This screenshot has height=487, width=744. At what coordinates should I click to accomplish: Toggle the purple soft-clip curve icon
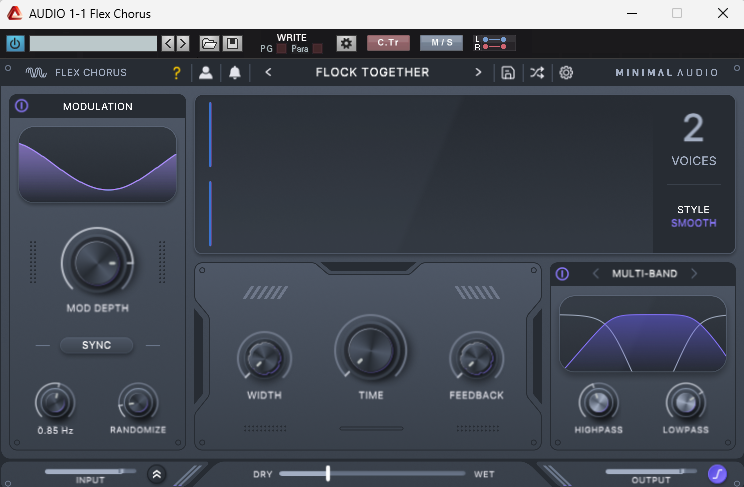pyautogui.click(x=717, y=474)
